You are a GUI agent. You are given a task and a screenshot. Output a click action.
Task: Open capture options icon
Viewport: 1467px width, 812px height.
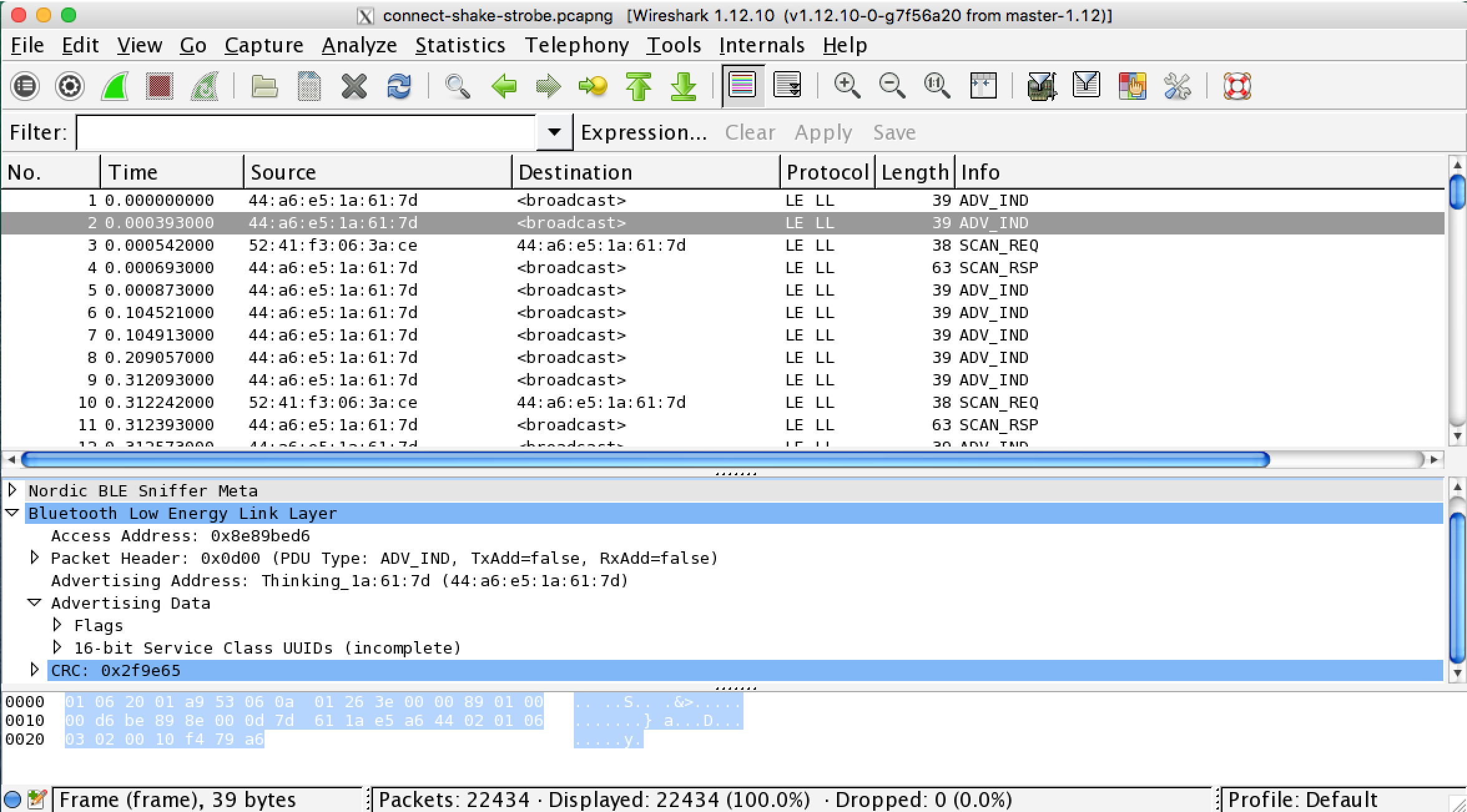click(70, 86)
